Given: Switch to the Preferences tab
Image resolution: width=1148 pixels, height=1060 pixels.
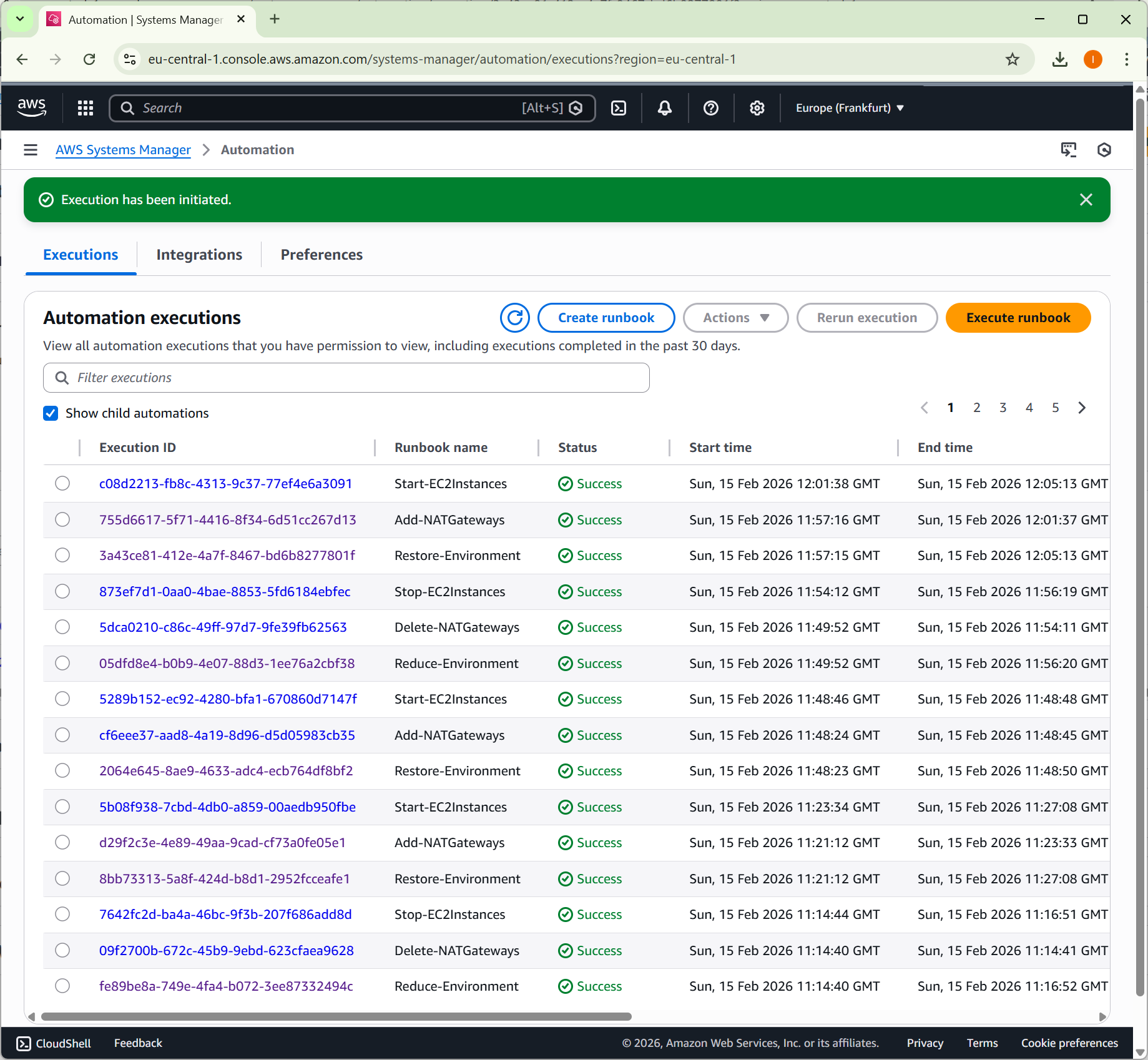Looking at the screenshot, I should coord(321,255).
